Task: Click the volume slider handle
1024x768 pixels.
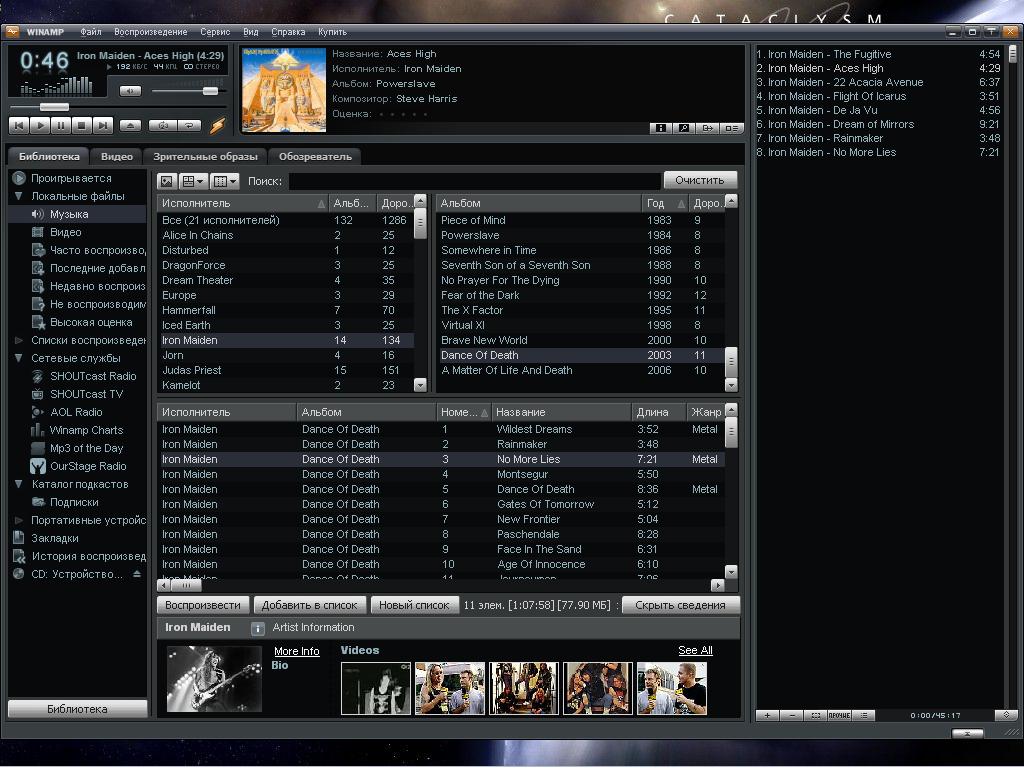Action: tap(210, 91)
